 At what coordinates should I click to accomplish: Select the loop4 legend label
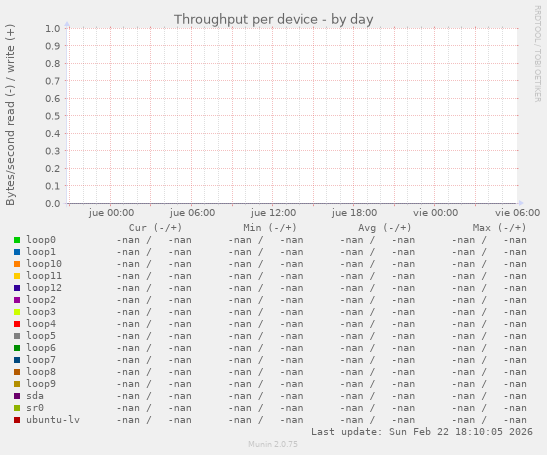[x=41, y=324]
